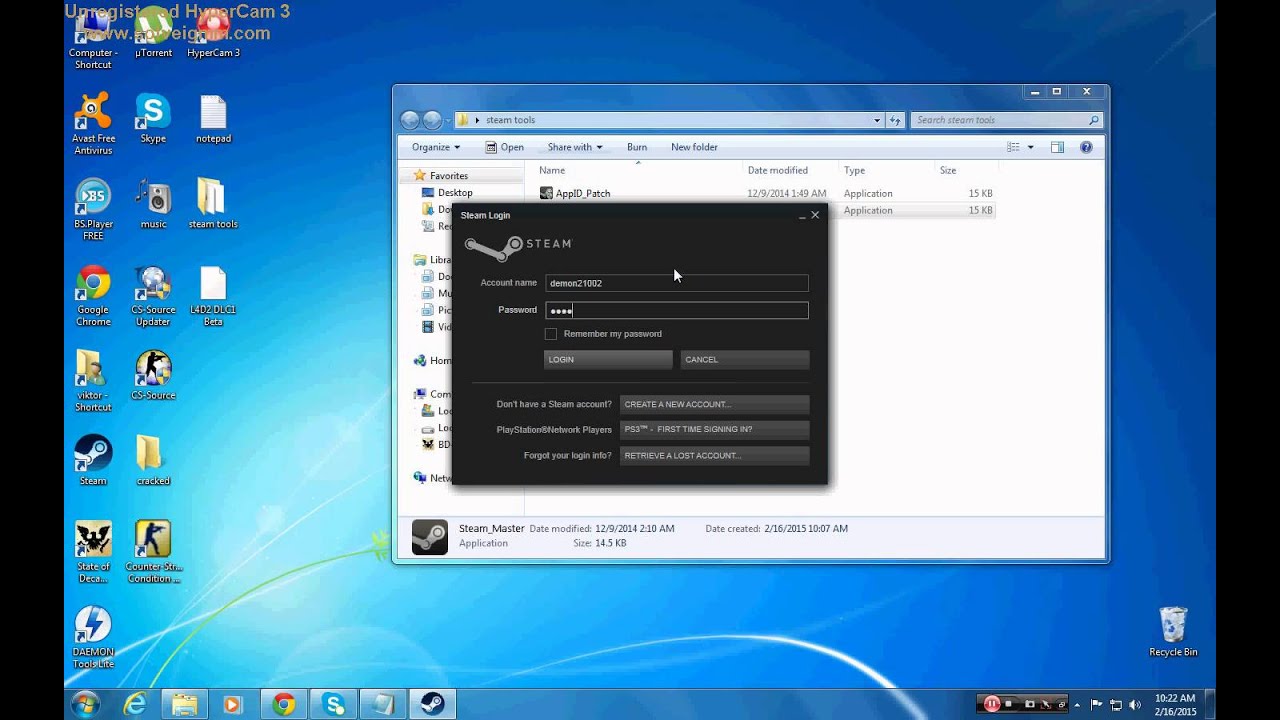Click the Explorer refresh button
This screenshot has height=720, width=1280.
[894, 120]
